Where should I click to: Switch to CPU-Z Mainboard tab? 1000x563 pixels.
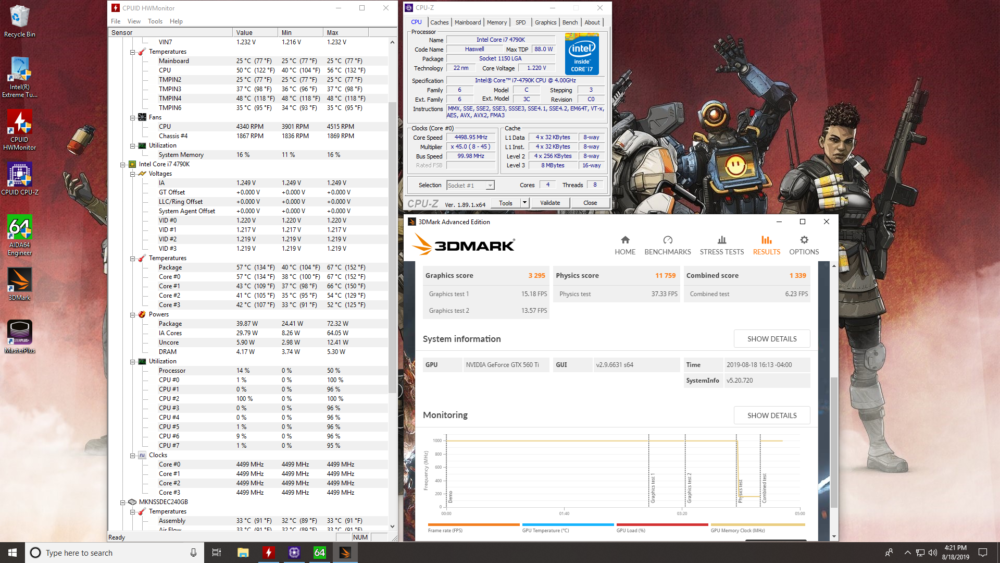467,22
